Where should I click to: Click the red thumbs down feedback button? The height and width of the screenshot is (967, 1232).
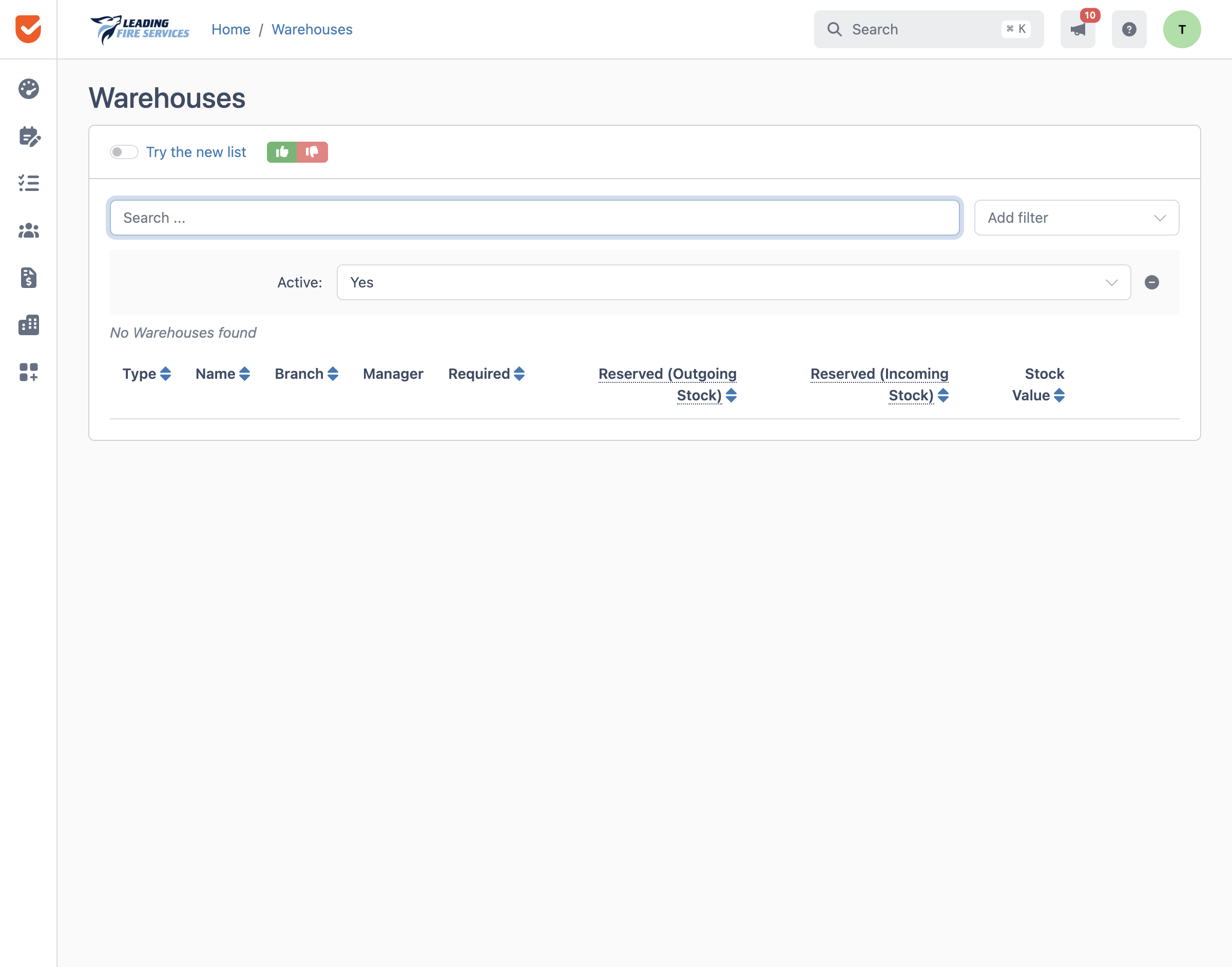point(312,152)
